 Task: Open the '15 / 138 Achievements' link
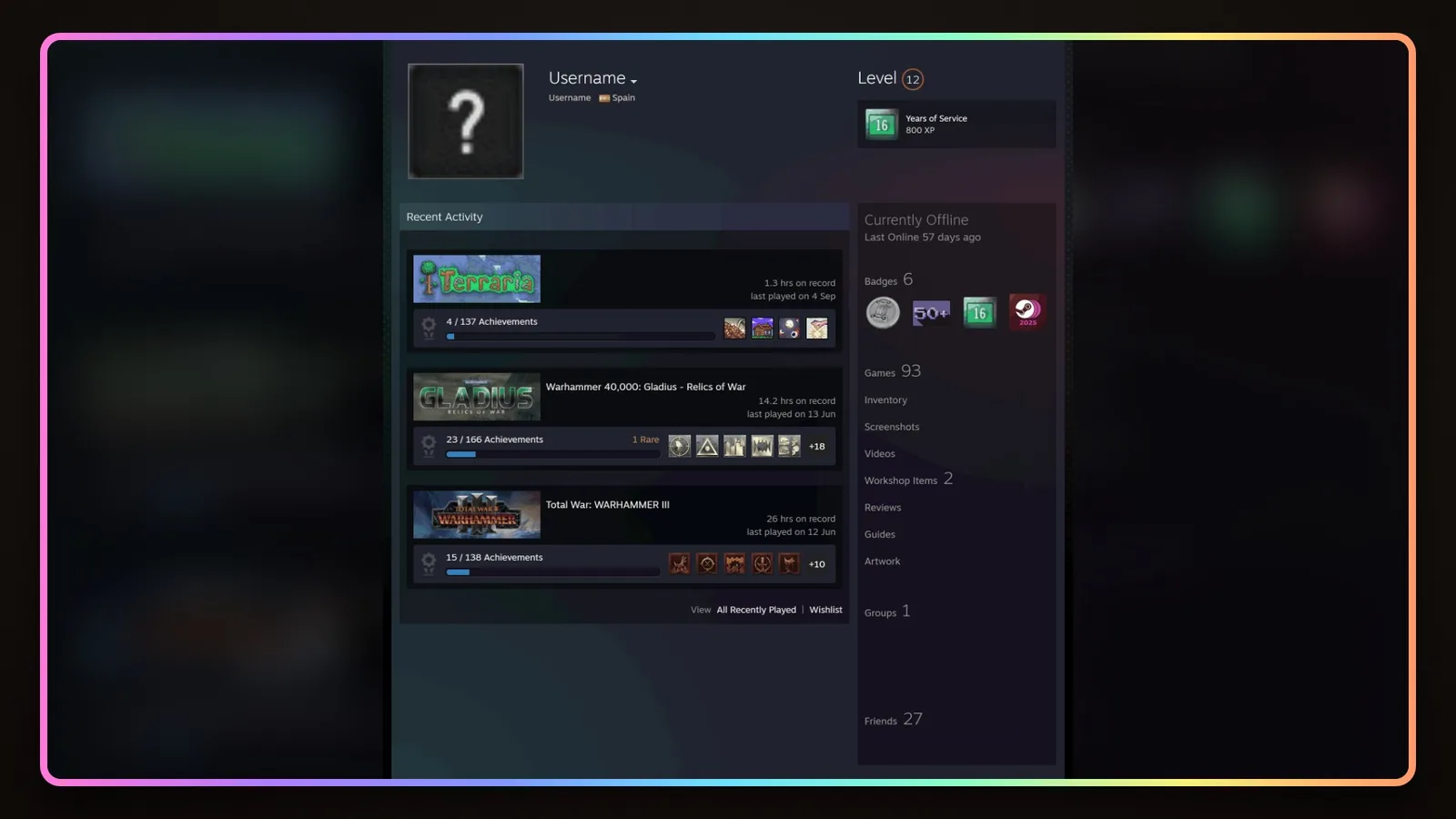tap(494, 558)
